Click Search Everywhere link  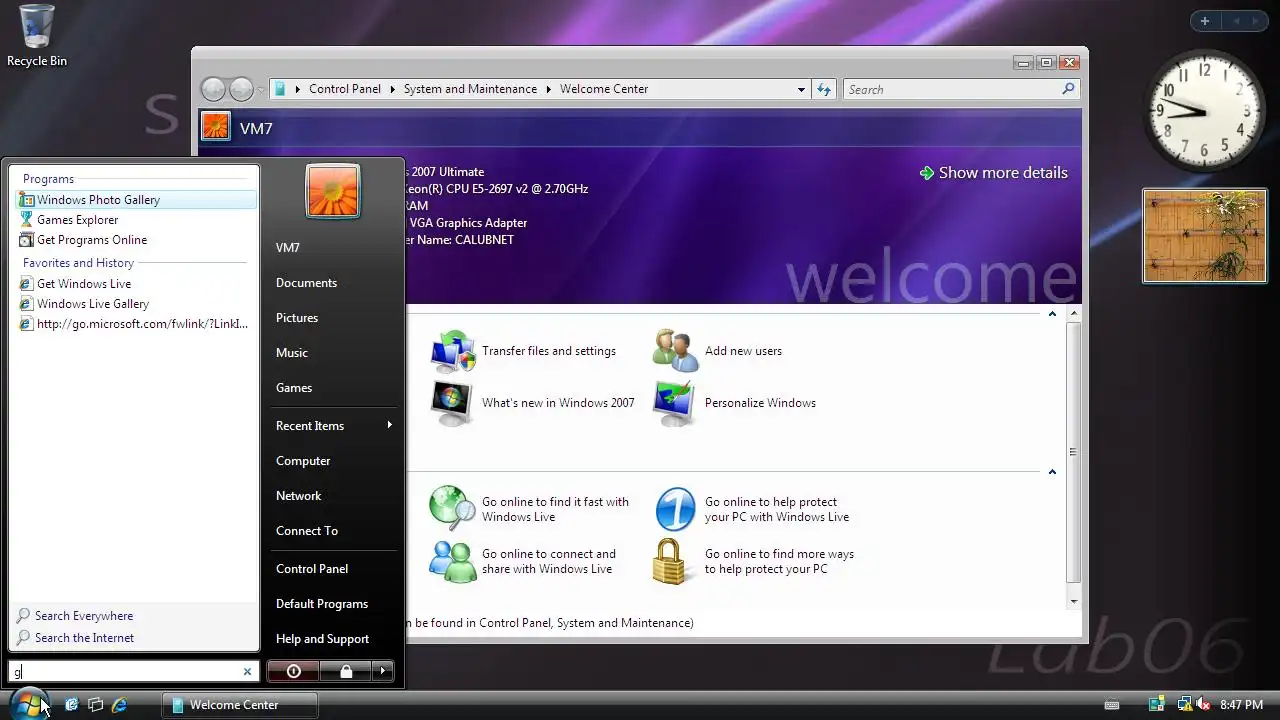(x=84, y=616)
